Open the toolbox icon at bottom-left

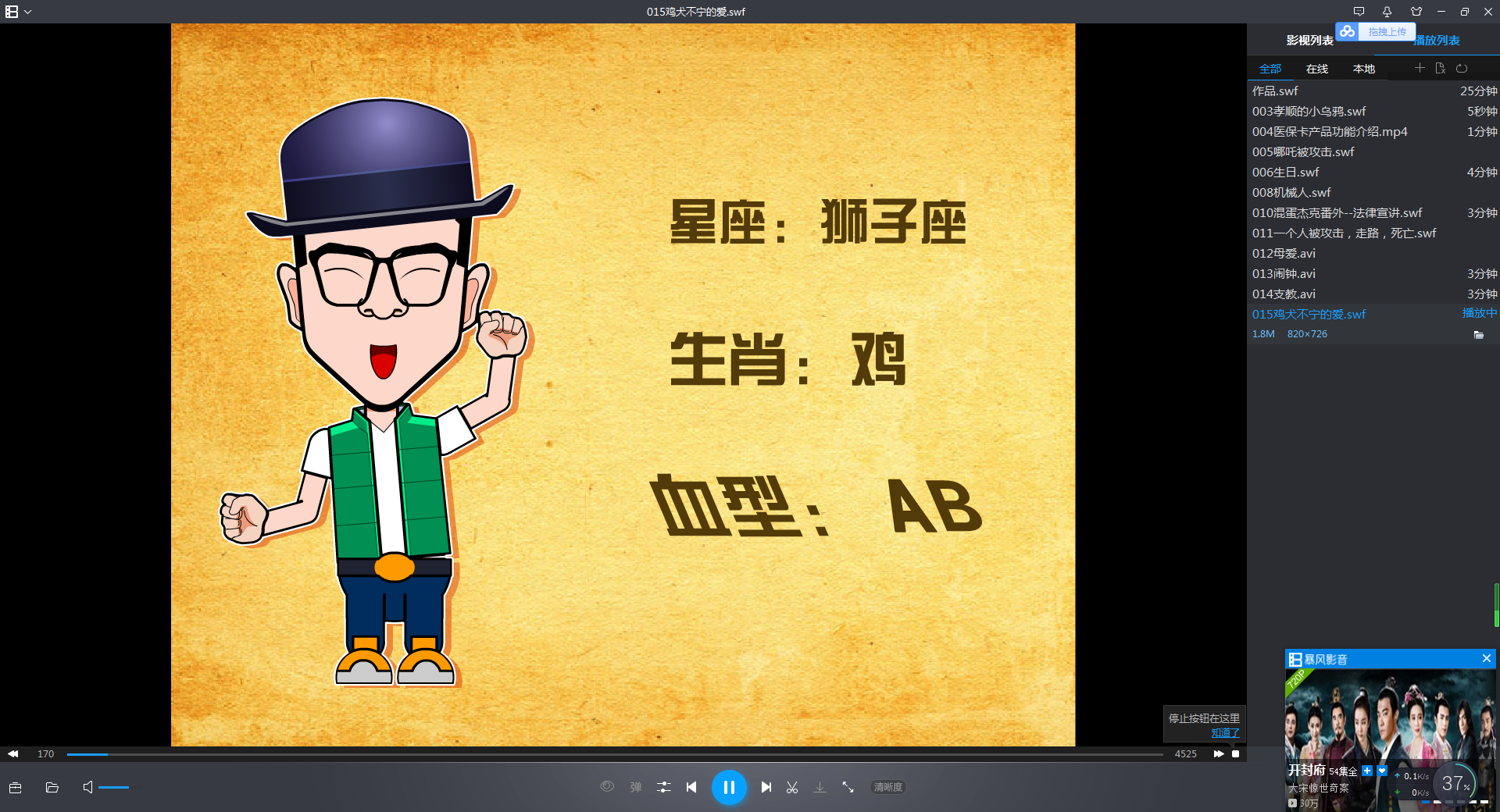click(x=15, y=787)
